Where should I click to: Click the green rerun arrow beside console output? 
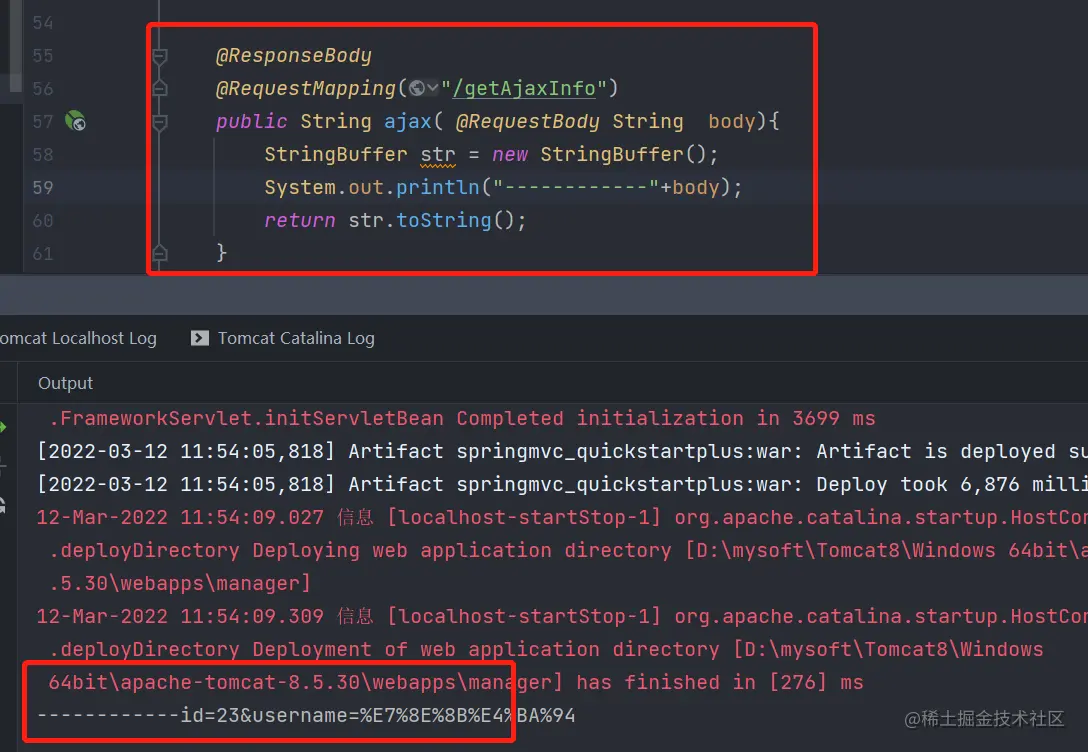[3, 427]
